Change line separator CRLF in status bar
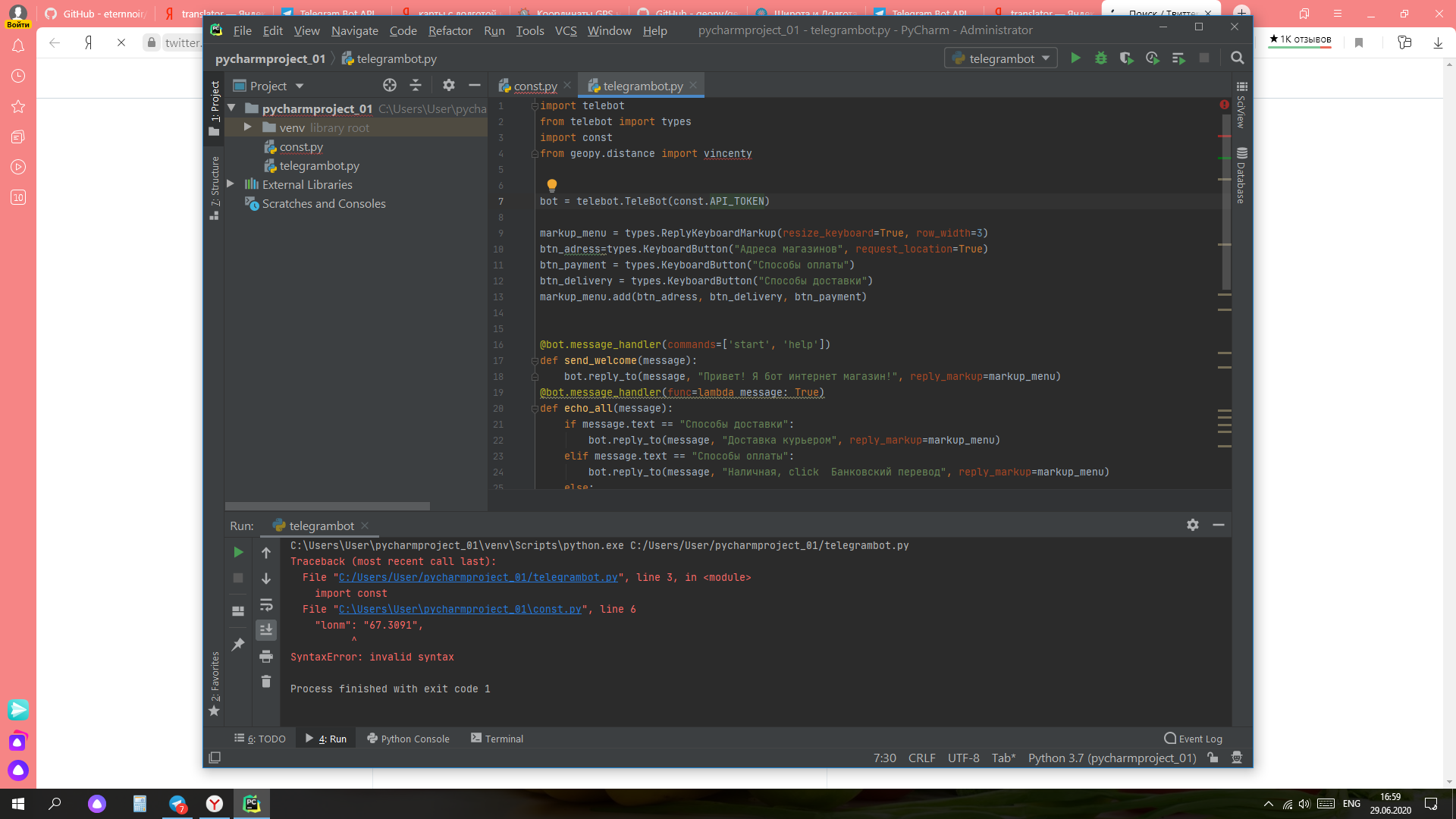Screen dimensions: 1456x819 point(921,758)
